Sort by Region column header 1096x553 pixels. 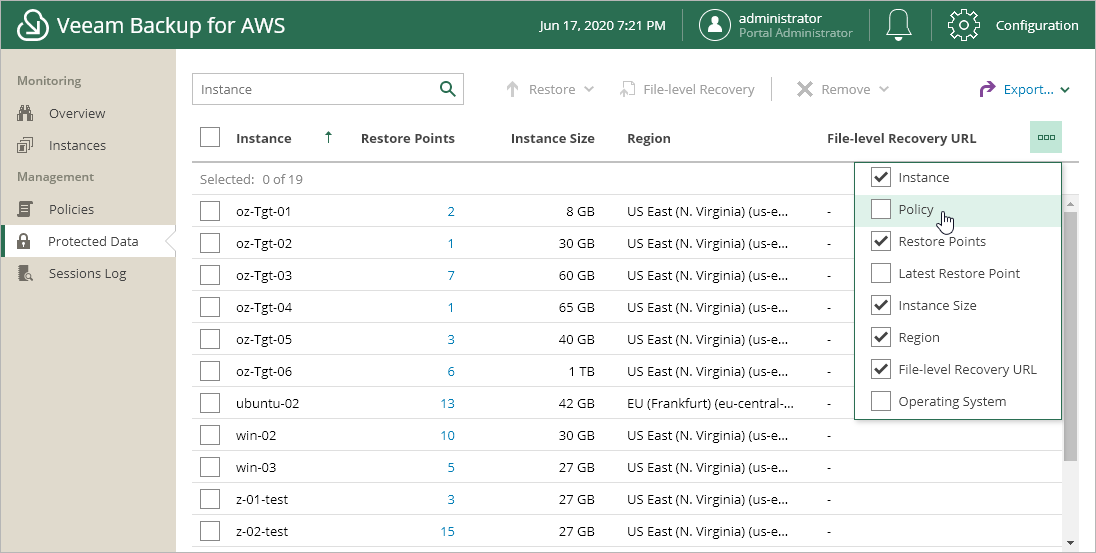point(649,138)
